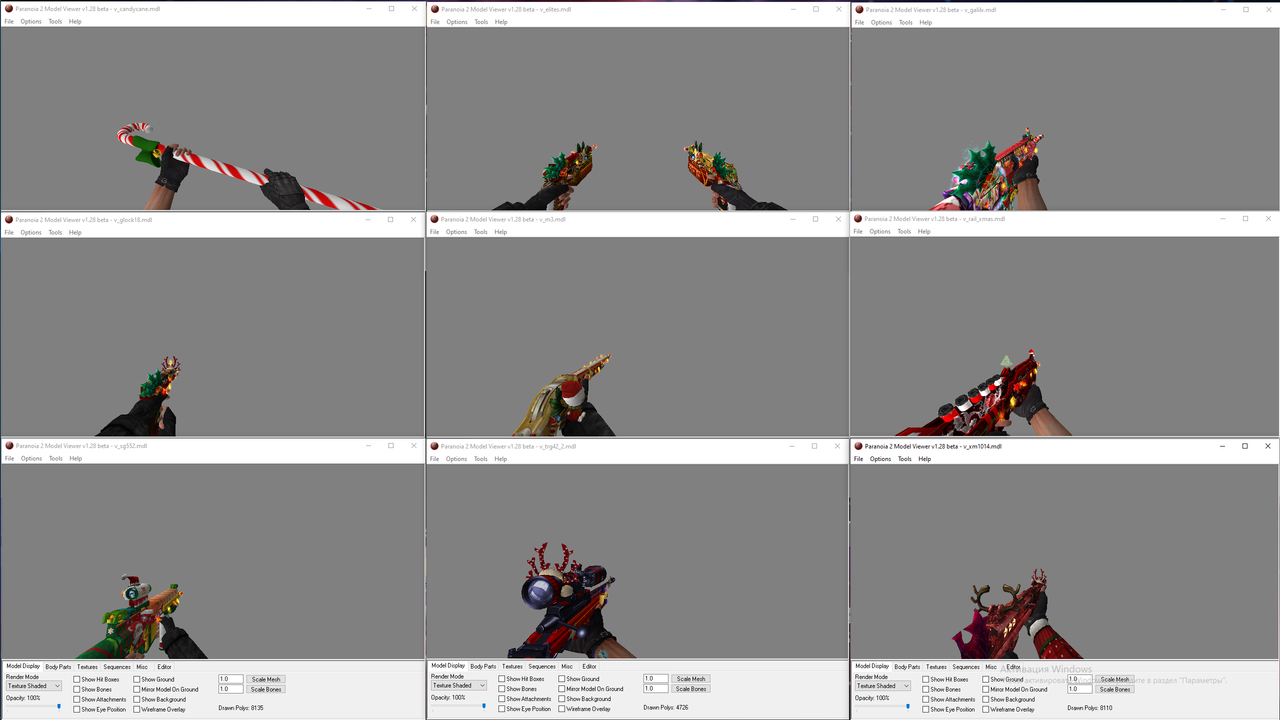The height and width of the screenshot is (720, 1280).
Task: Click the 'Drawn Polys: 8135' text
Action: tap(241, 708)
